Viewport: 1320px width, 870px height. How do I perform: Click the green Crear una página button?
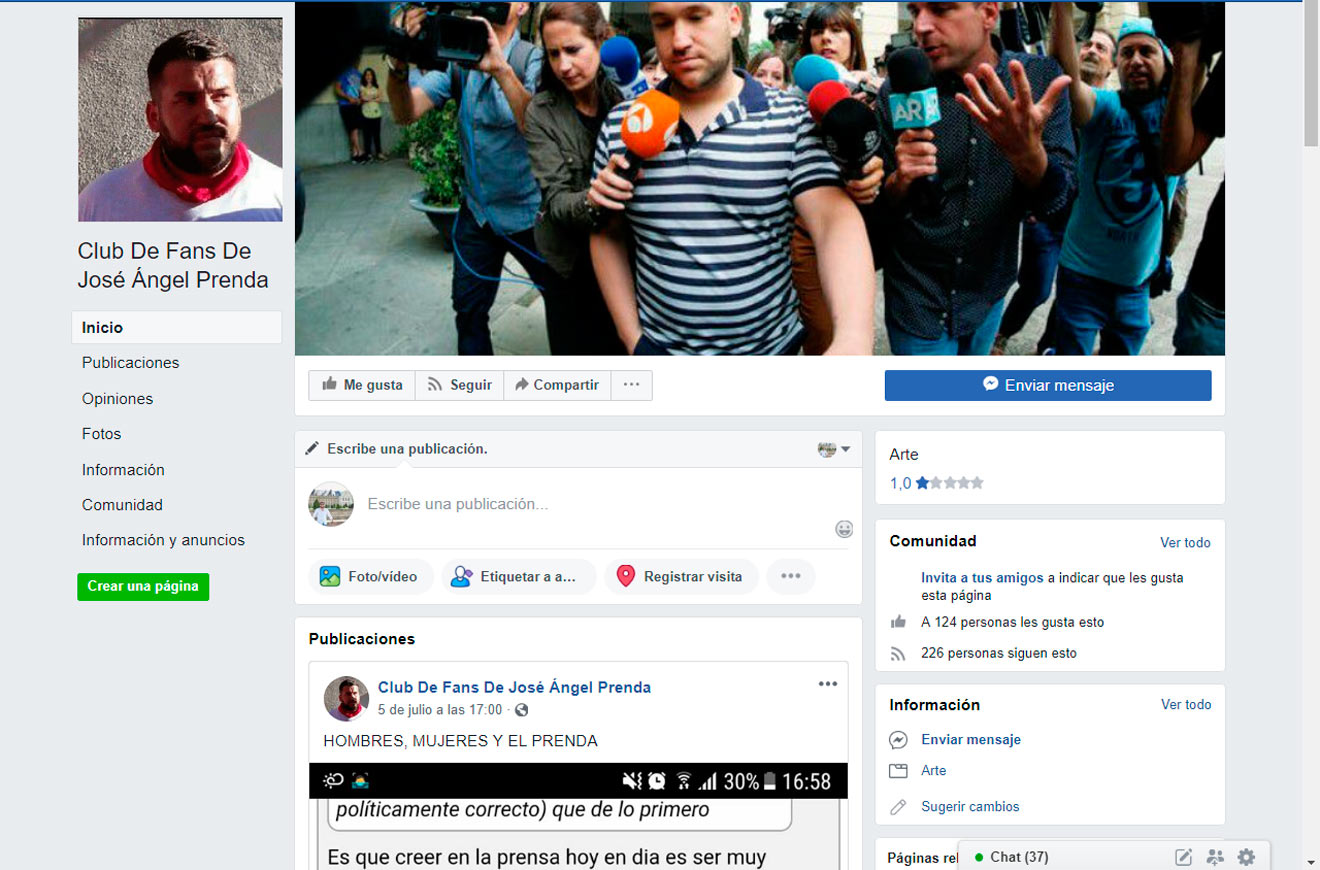click(x=143, y=586)
